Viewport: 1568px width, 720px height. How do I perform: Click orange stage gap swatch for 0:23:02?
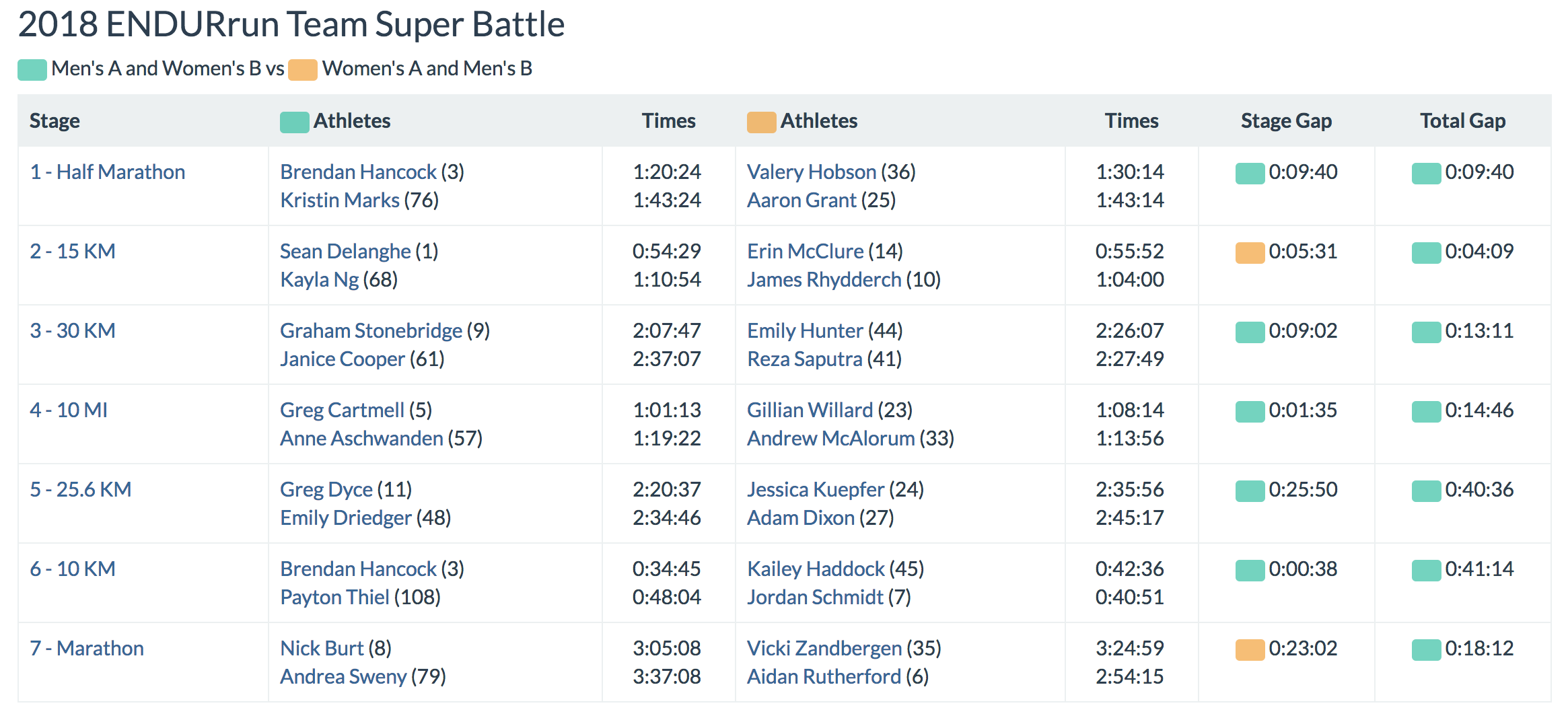click(1250, 650)
